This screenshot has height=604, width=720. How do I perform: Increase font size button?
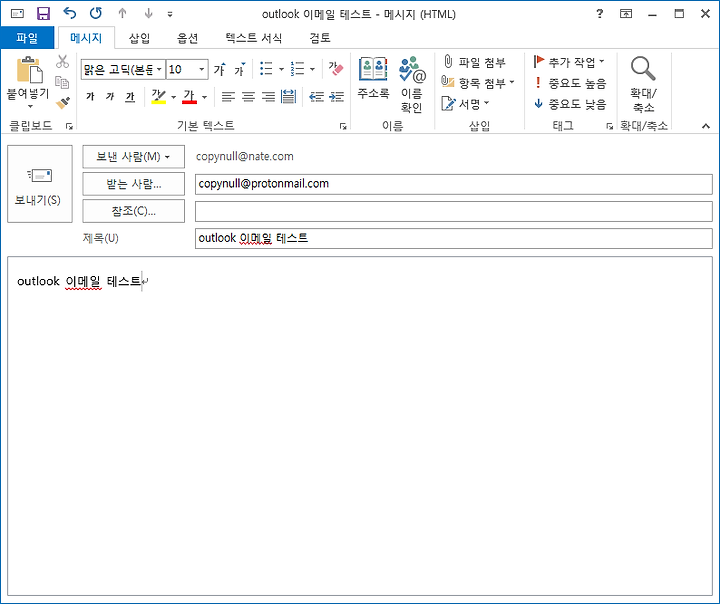click(x=219, y=69)
